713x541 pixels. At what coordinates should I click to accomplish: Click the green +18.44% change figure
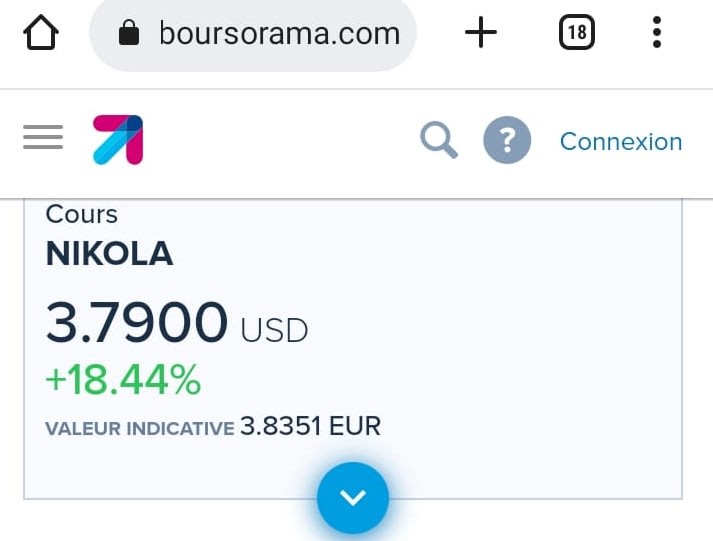123,380
